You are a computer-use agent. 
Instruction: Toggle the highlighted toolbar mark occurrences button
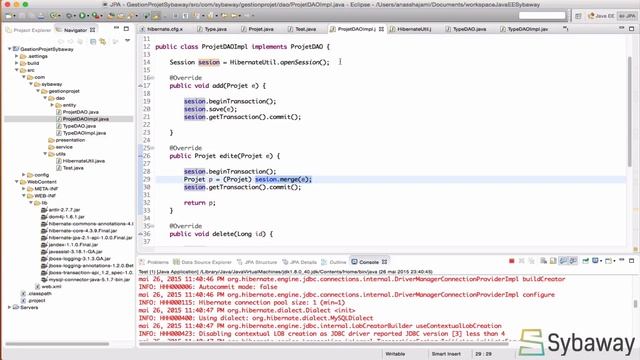155,16
